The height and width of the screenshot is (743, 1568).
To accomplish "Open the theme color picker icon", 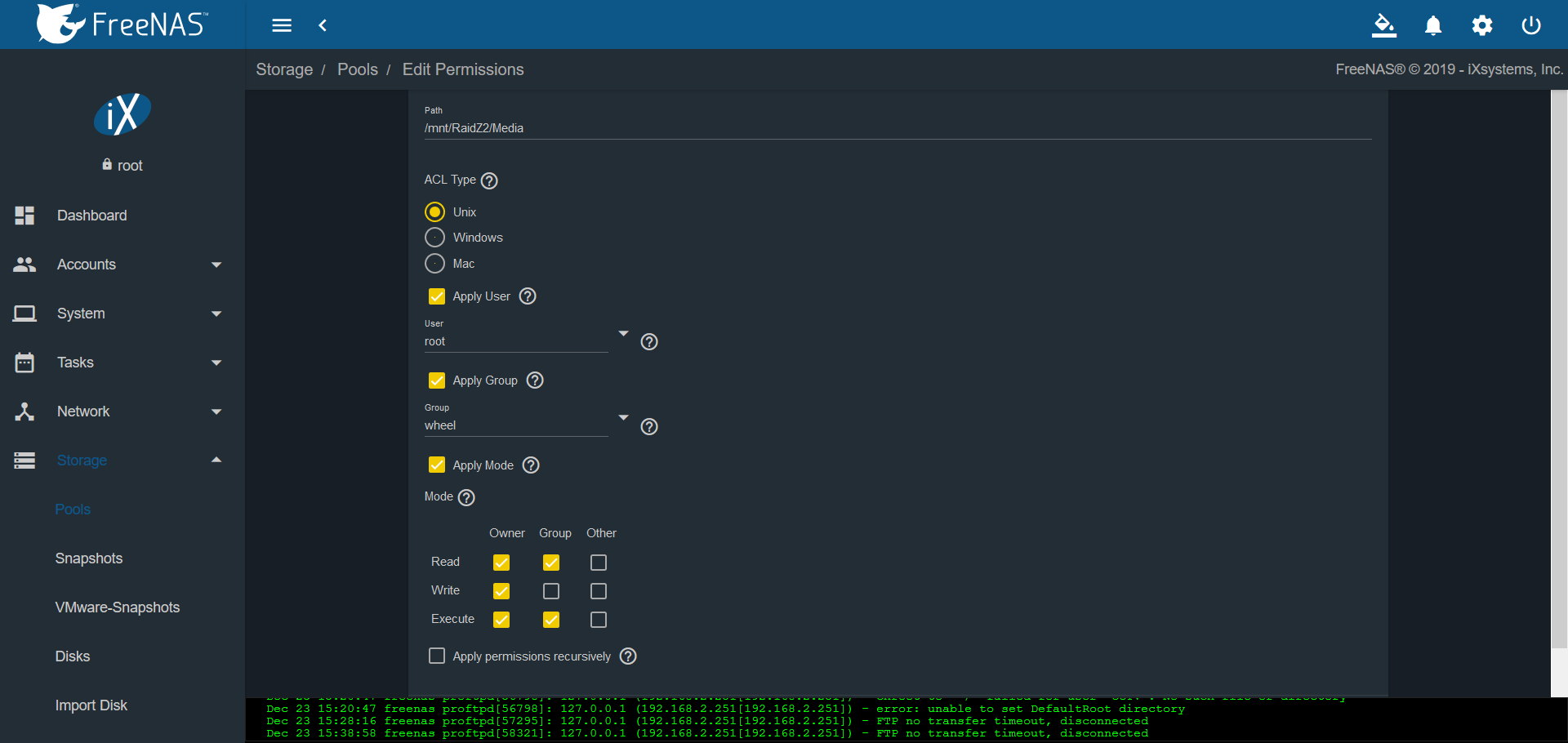I will (1383, 25).
